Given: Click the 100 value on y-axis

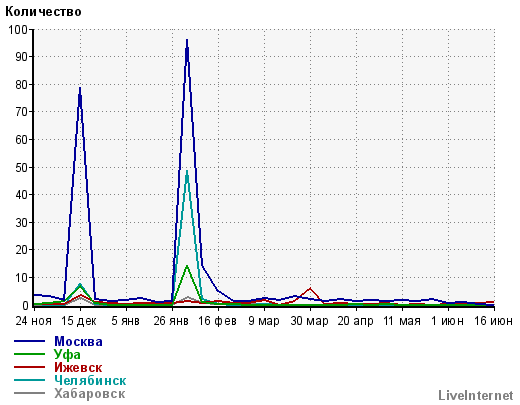Looking at the screenshot, I should [18, 29].
